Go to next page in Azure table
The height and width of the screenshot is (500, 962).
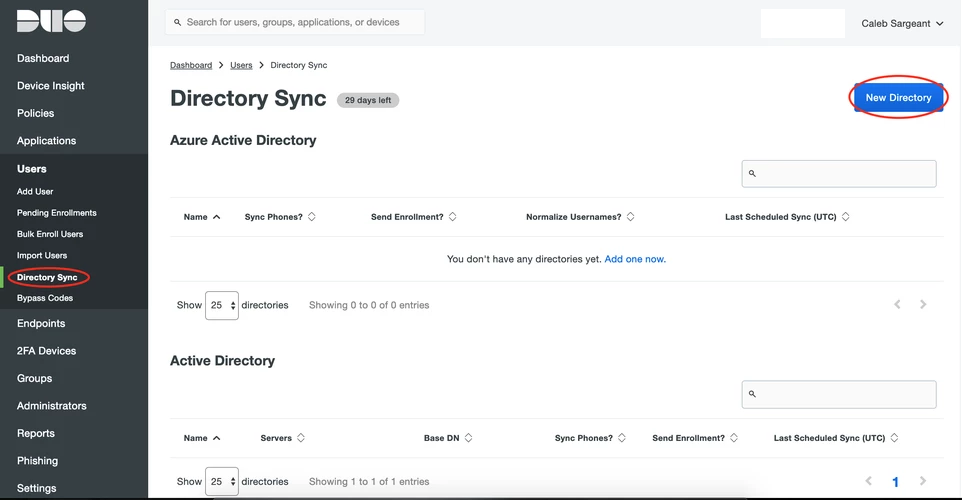(x=923, y=304)
